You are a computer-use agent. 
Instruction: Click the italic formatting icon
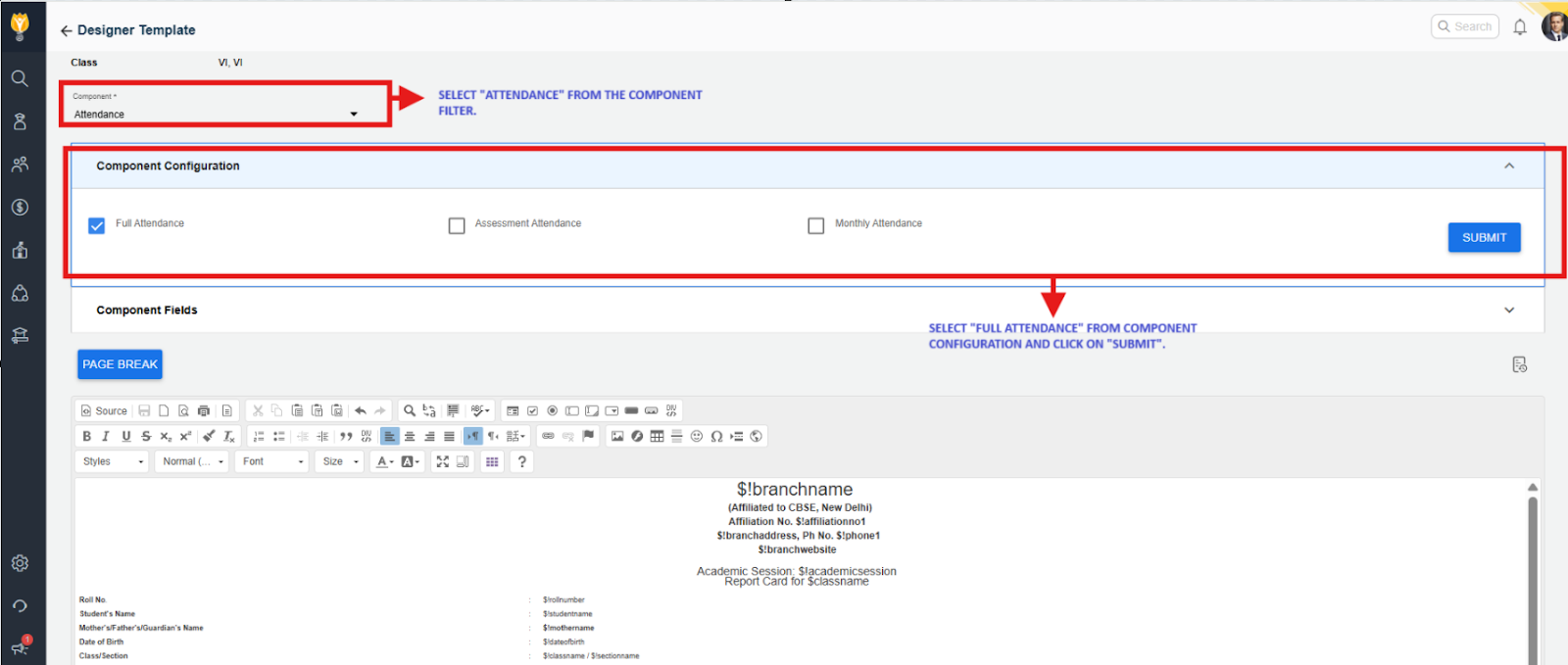click(106, 437)
